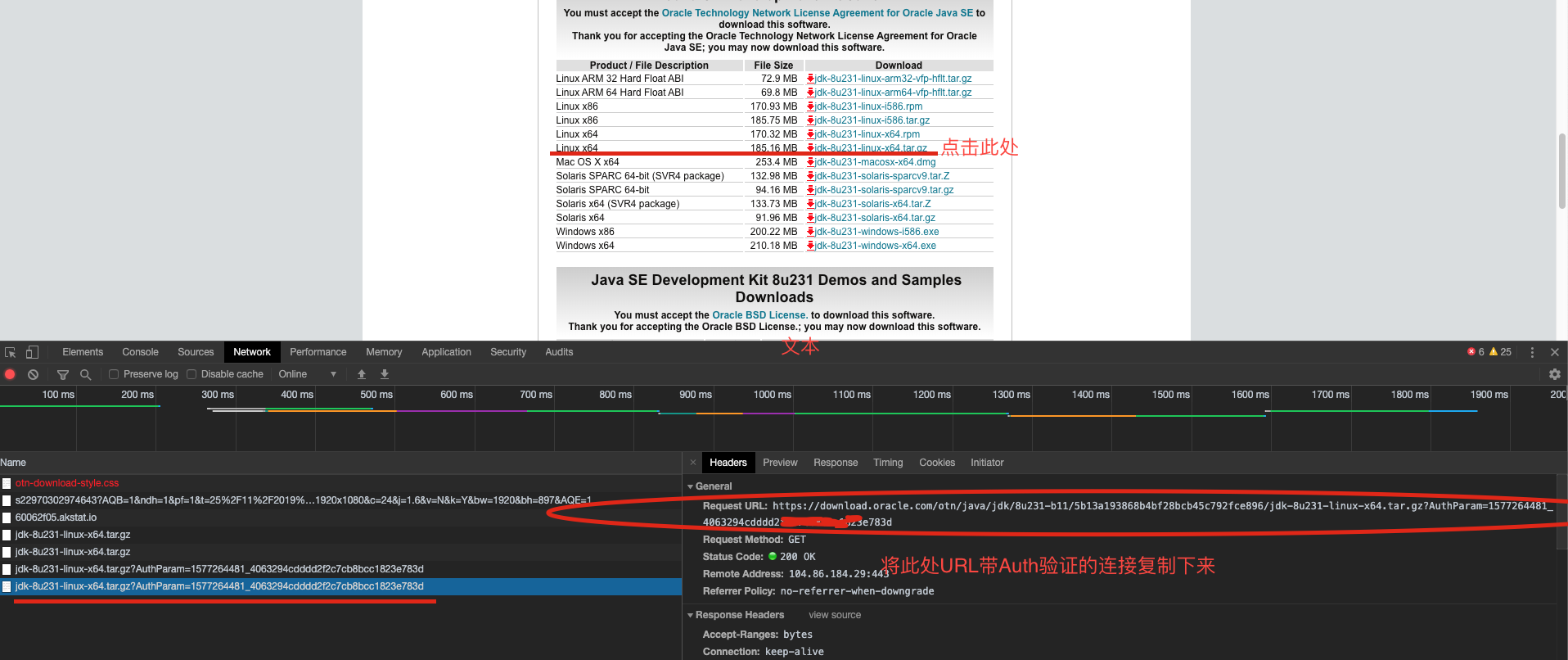
Task: Click file icon of 60062f05.akstat.io request
Action: 7,518
